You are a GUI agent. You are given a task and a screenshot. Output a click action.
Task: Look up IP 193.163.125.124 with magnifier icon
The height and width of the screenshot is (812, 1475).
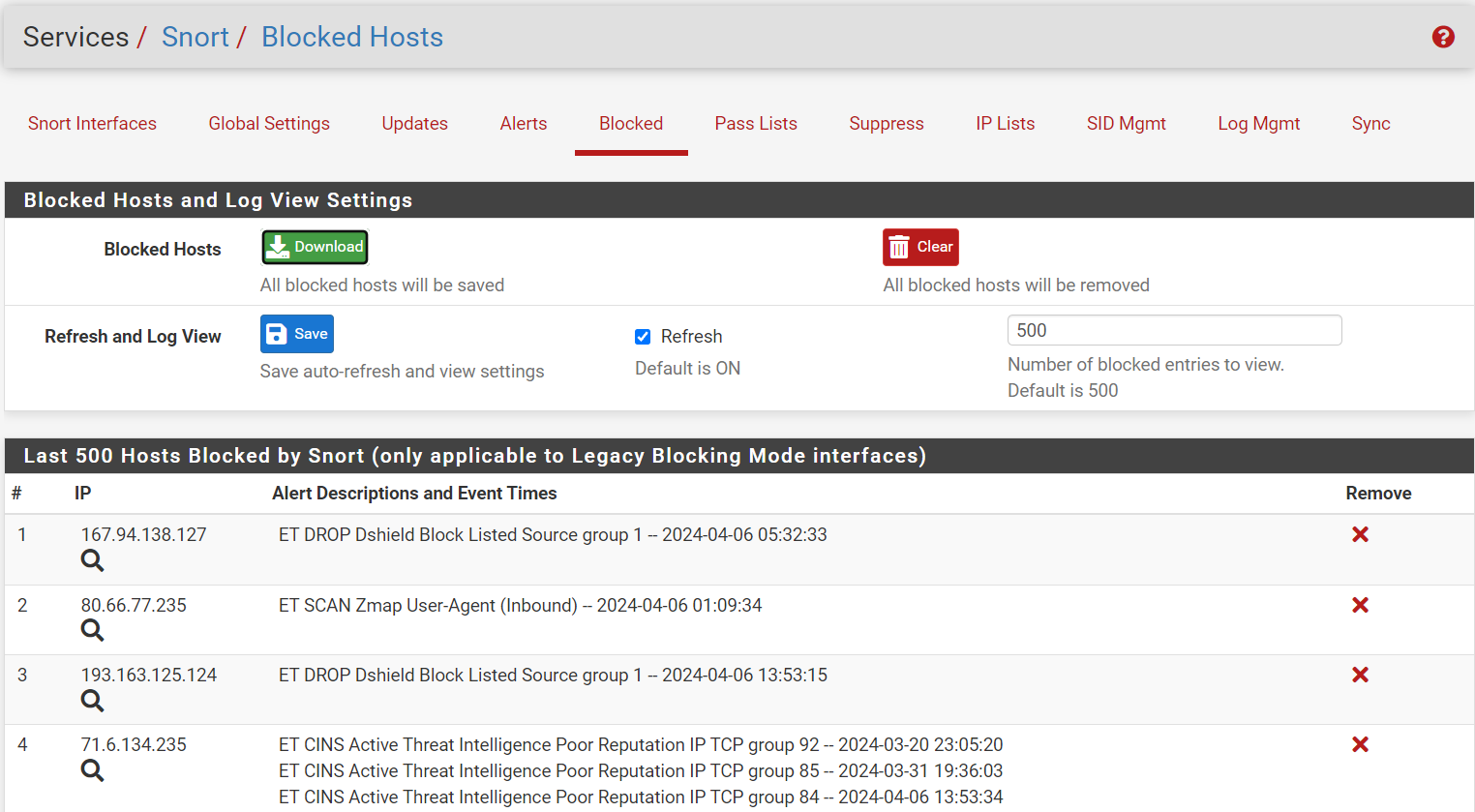tap(92, 700)
